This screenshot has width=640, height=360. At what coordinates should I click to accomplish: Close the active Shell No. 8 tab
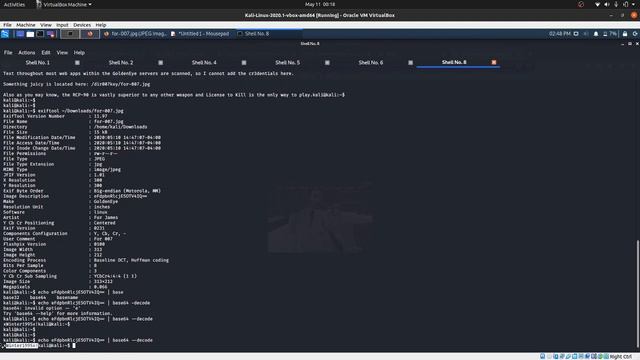click(x=493, y=62)
